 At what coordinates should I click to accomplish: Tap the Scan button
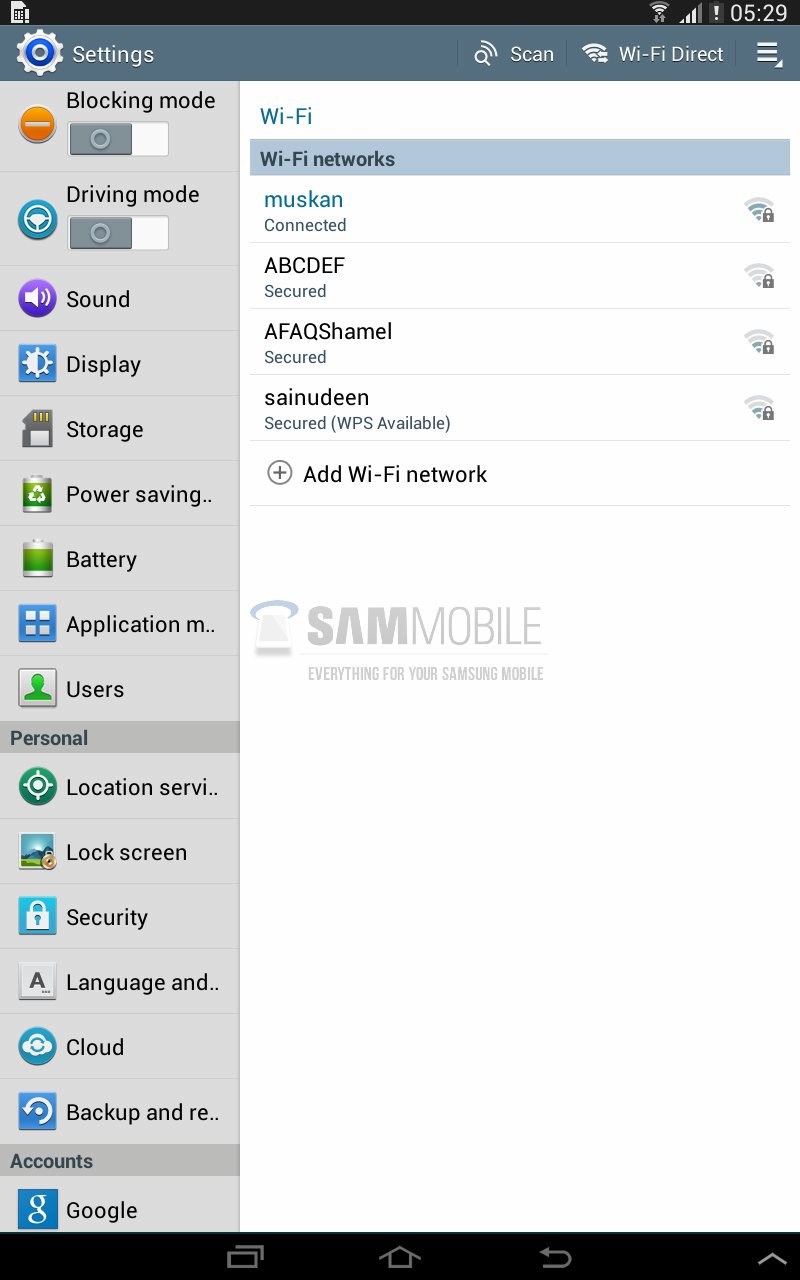point(513,54)
